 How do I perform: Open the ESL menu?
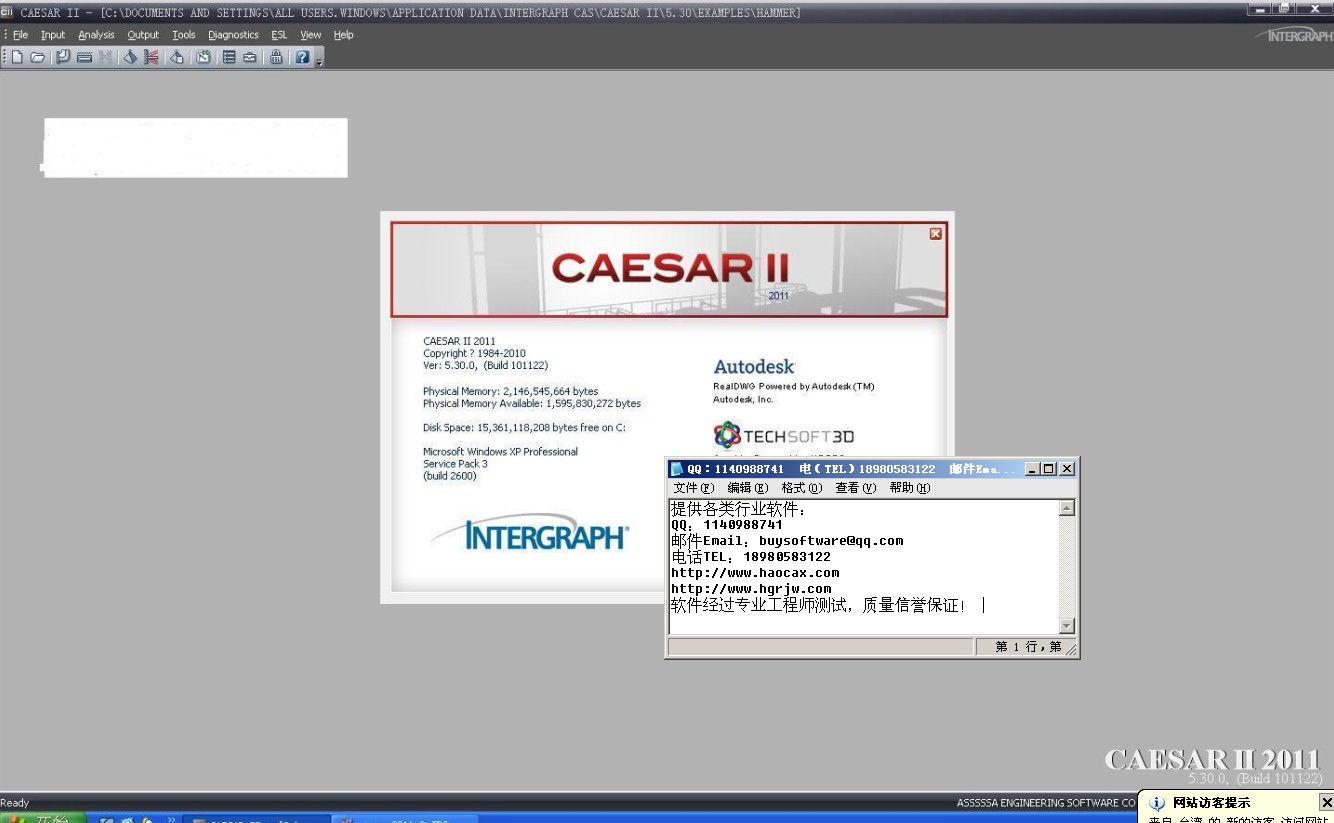279,35
